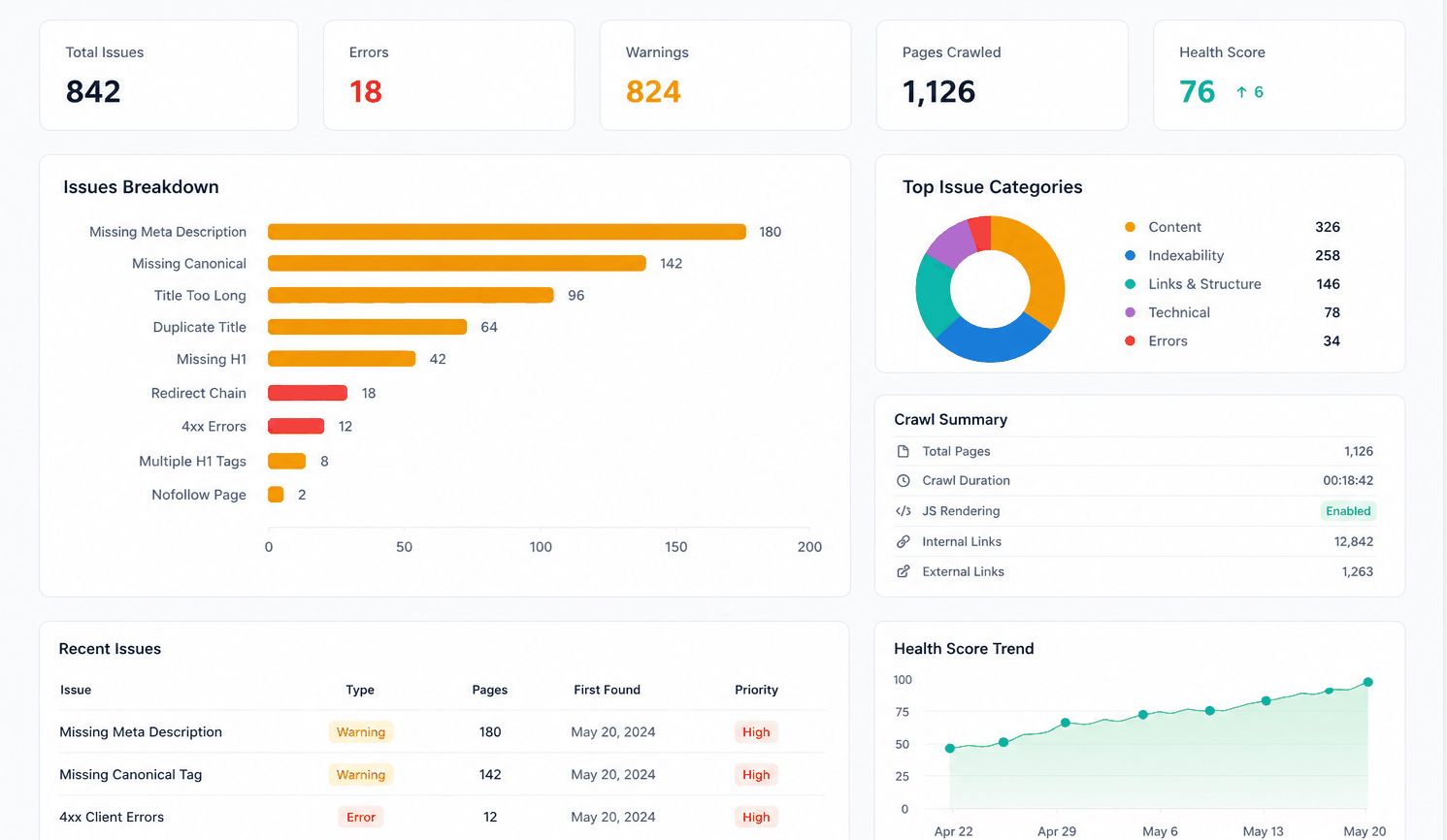Image resolution: width=1447 pixels, height=840 pixels.
Task: Click the last trend point at May 20
Action: (x=1368, y=682)
